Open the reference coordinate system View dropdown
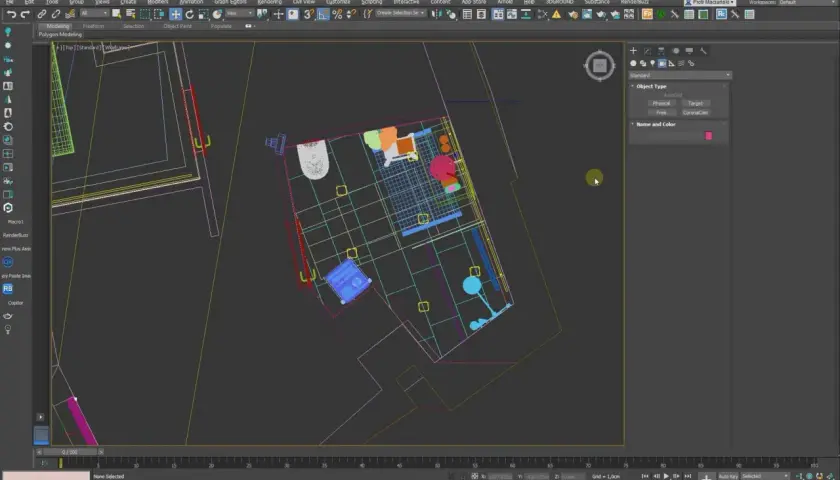 tap(239, 13)
